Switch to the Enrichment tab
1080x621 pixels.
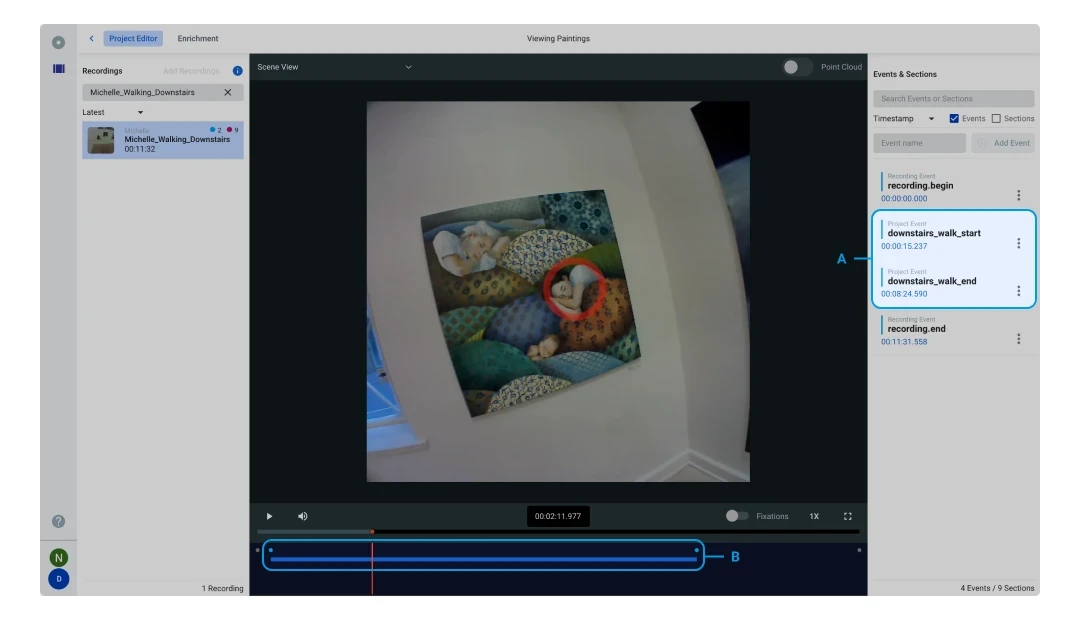click(198, 39)
